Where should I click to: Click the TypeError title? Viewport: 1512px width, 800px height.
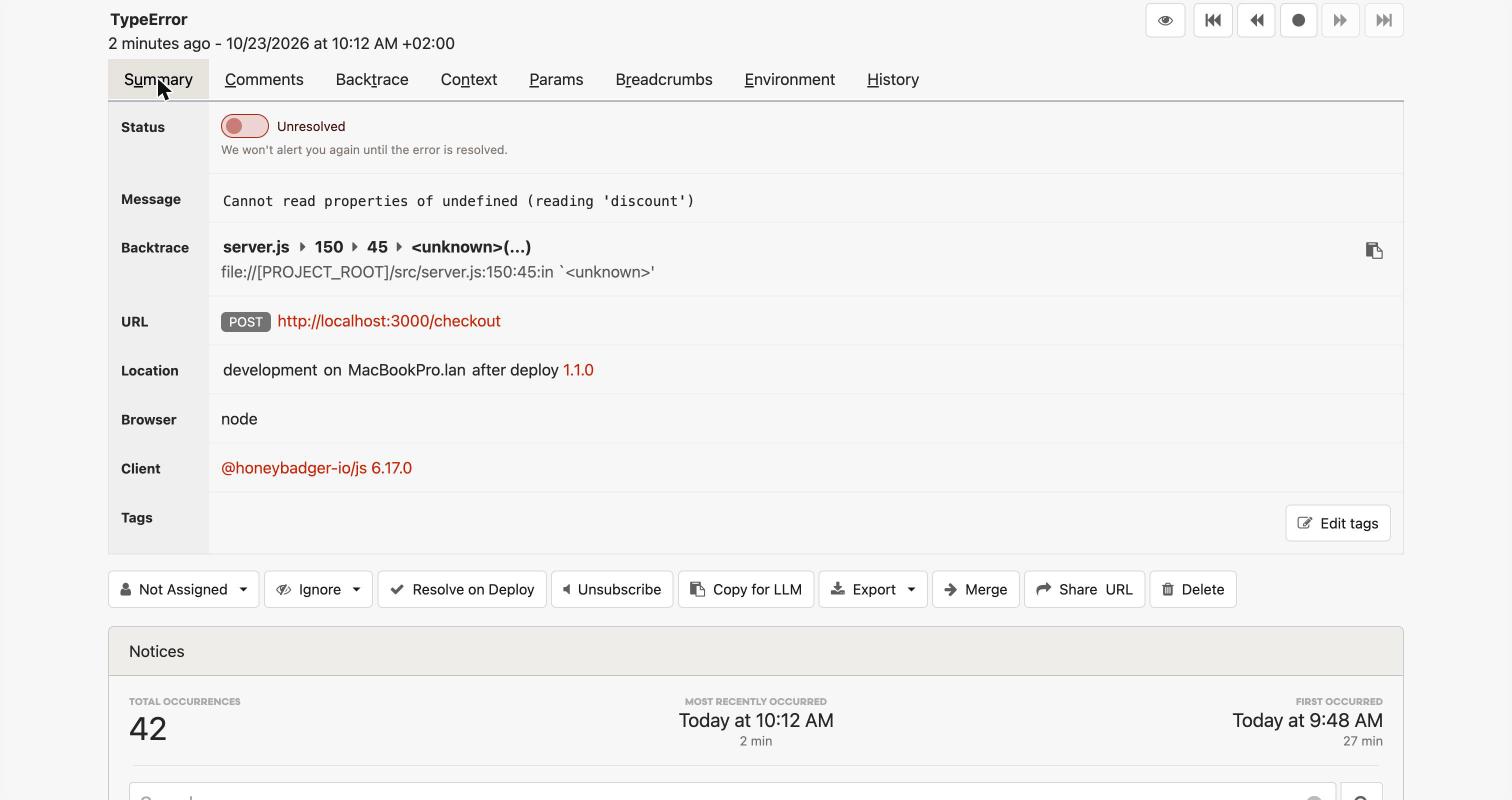(x=149, y=19)
